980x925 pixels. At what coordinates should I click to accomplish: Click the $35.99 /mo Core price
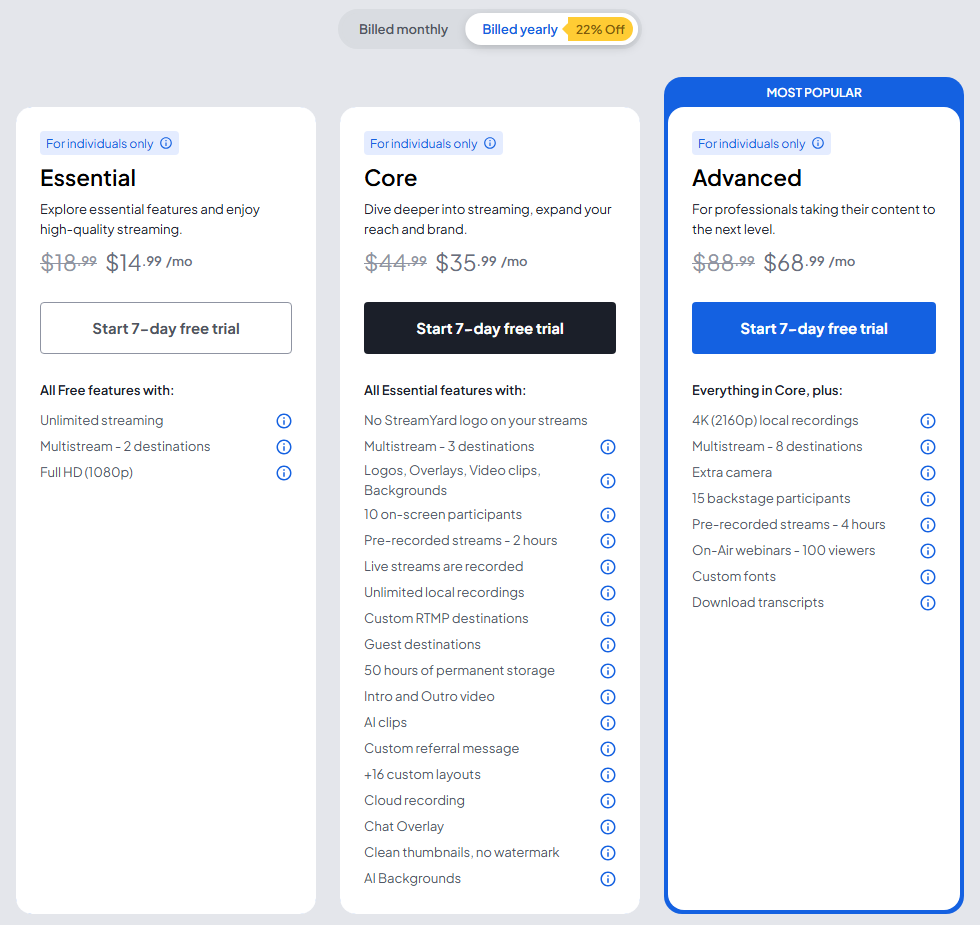click(x=481, y=262)
